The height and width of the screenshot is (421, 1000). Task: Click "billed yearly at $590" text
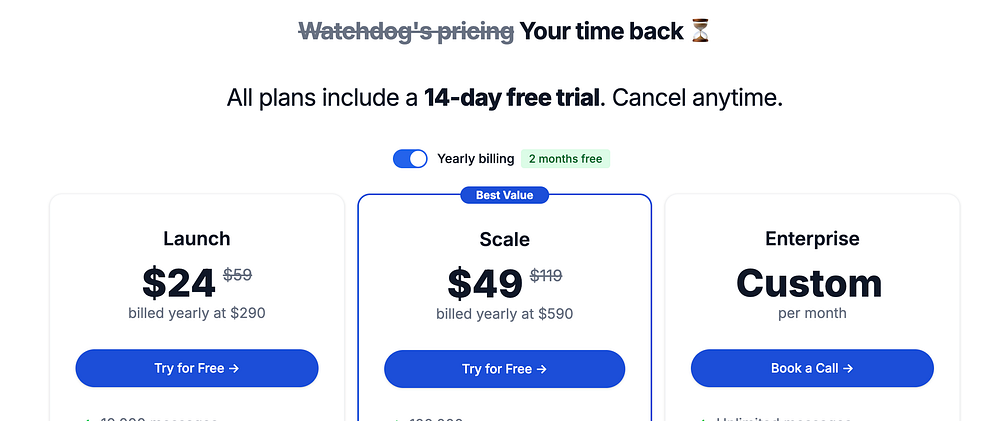pyautogui.click(x=504, y=314)
